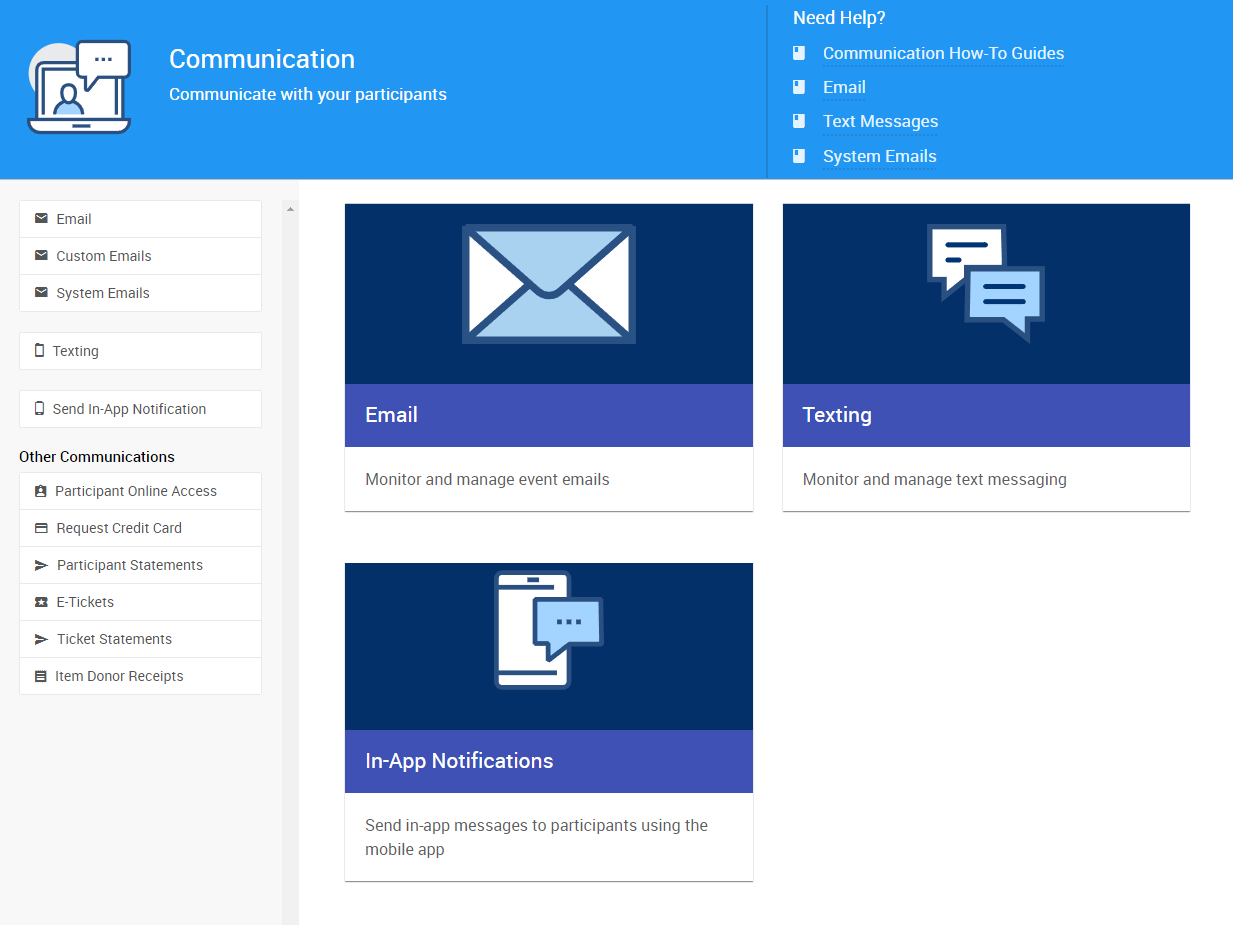Click the receipt icon beside Item Donor Receipts
The image size is (1233, 925).
click(40, 676)
